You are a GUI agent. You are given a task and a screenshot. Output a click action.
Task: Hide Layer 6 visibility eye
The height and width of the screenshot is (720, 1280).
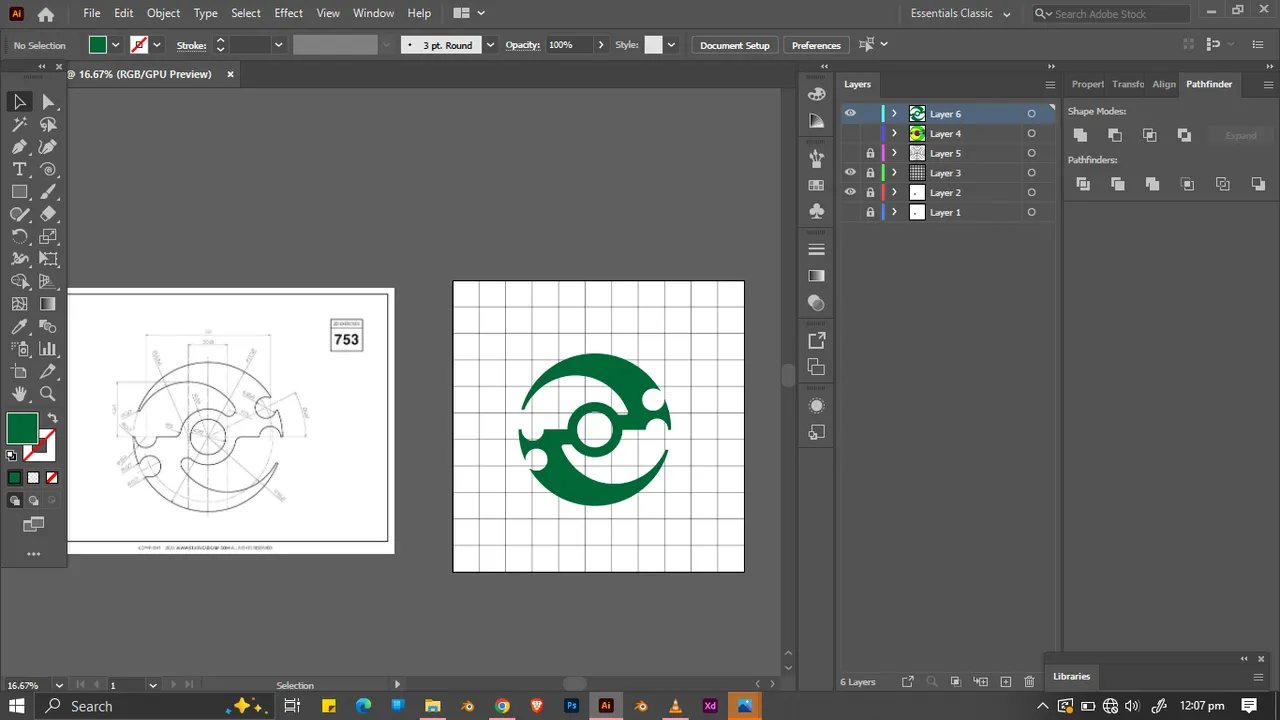[x=850, y=114]
